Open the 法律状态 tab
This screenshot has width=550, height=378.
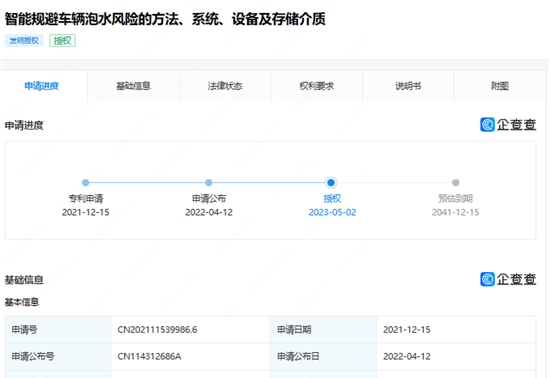click(x=225, y=86)
